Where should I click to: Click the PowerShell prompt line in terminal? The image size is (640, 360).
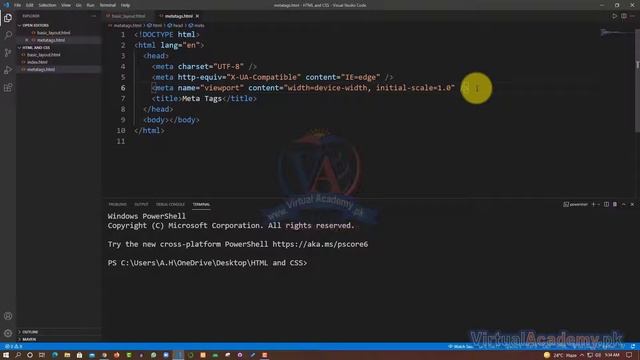207,263
